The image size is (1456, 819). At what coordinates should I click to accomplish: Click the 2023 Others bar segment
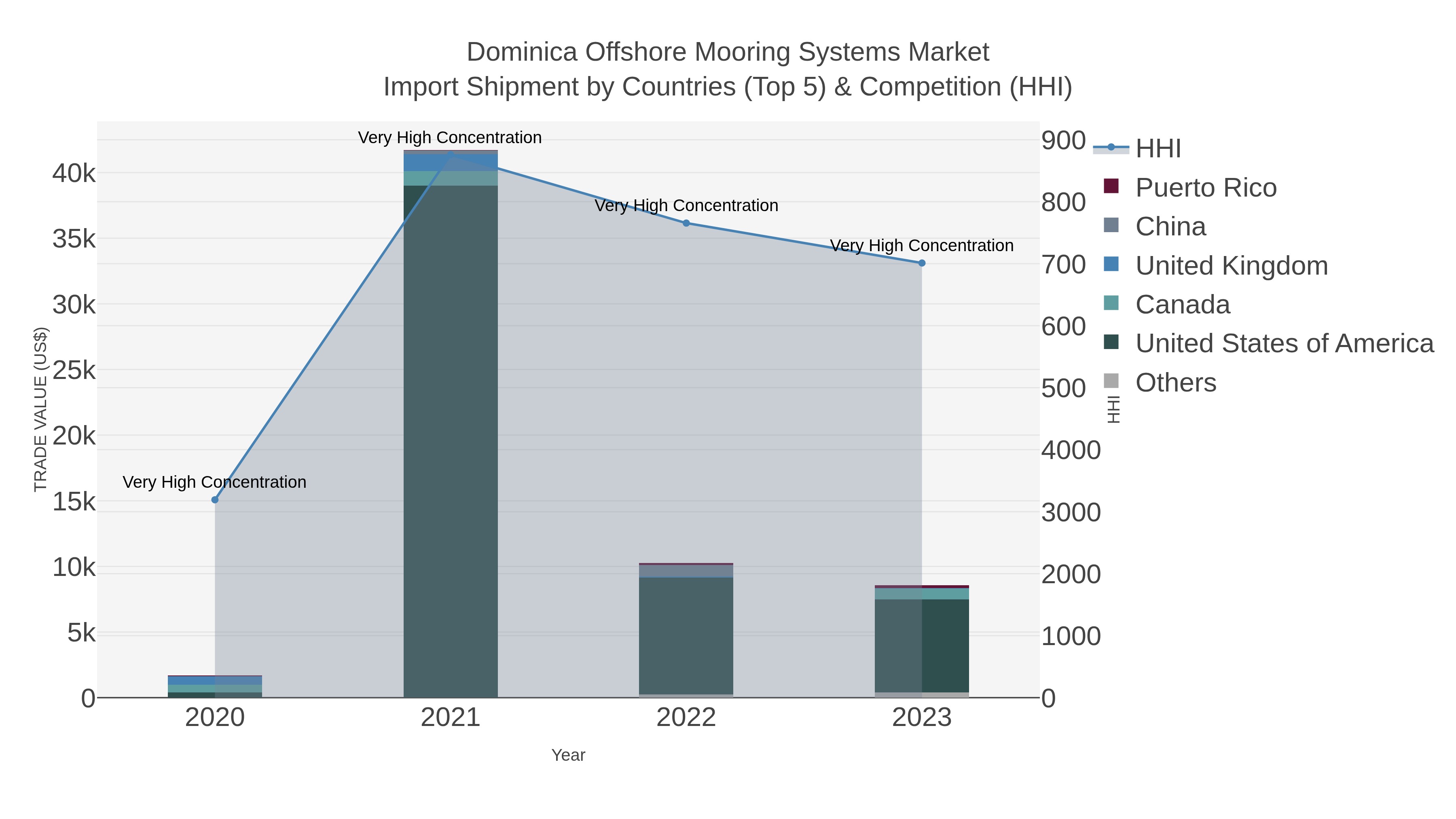922,695
